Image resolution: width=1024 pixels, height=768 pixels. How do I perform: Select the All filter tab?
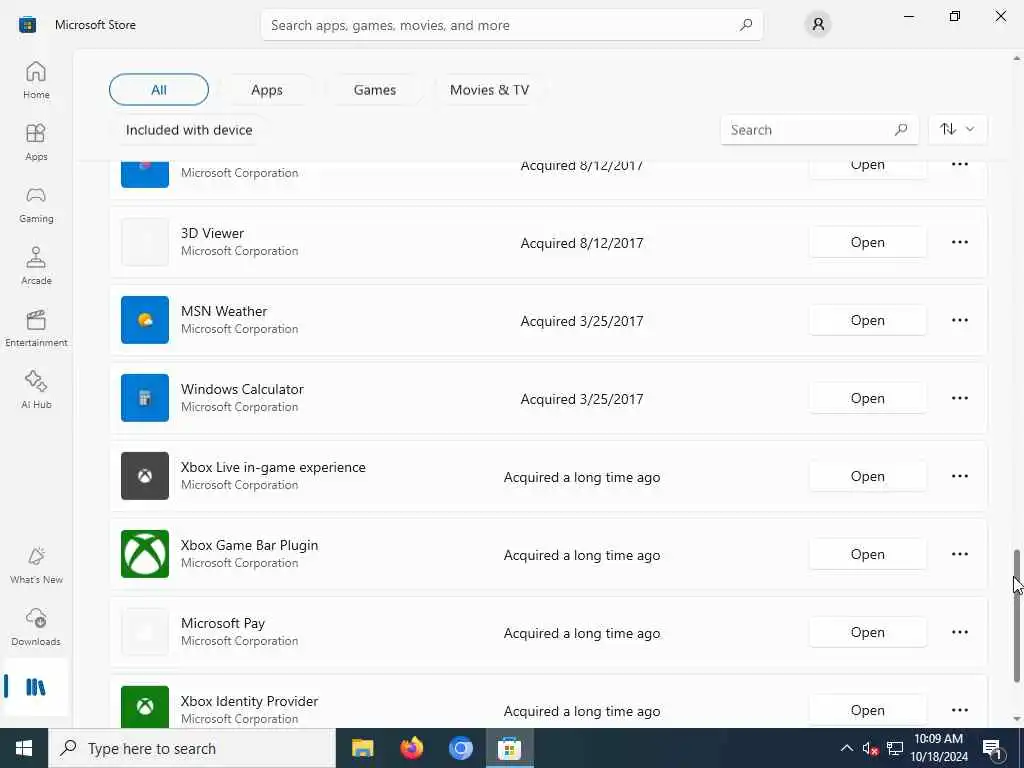click(x=159, y=89)
